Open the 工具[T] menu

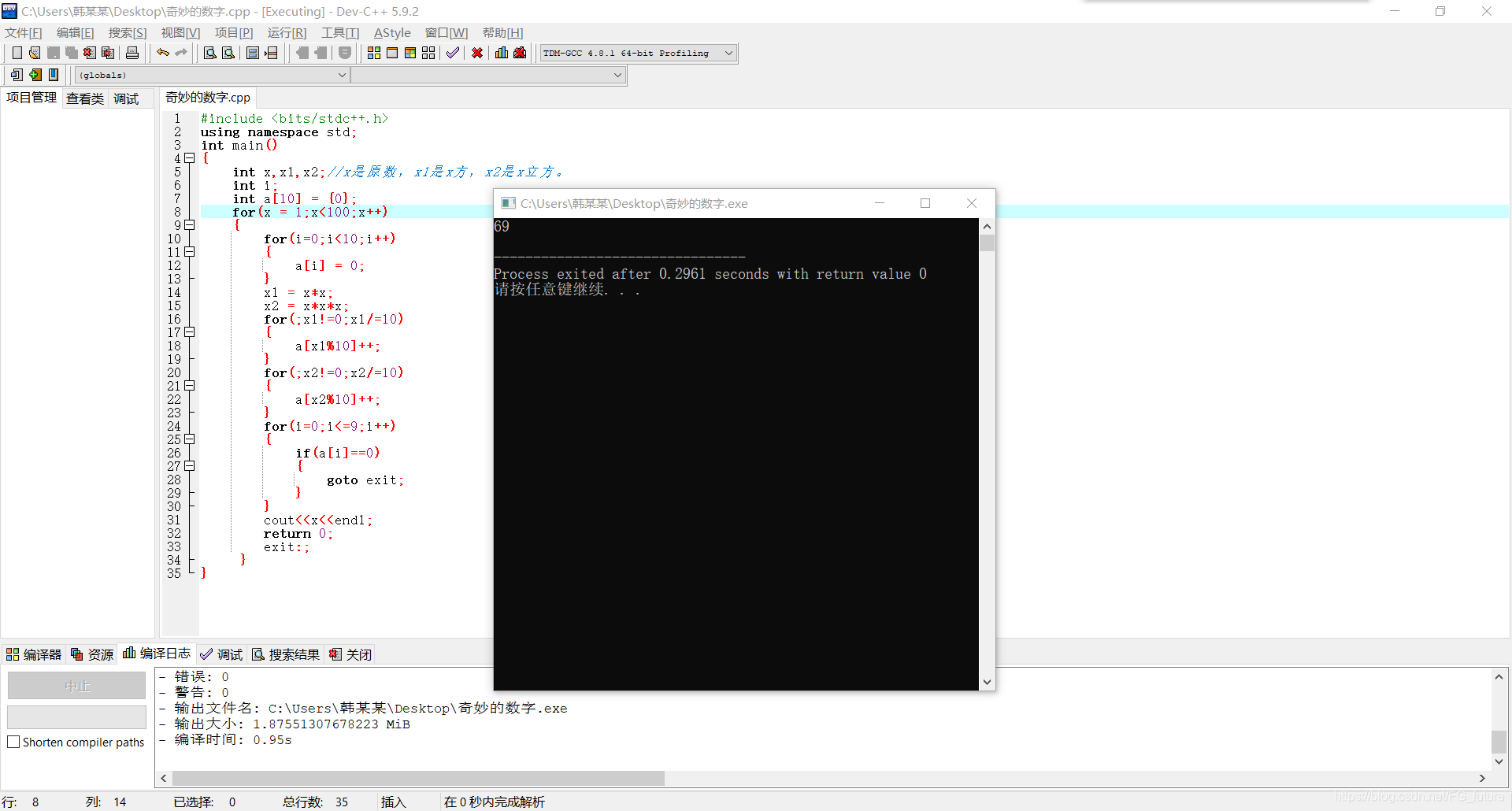click(x=340, y=32)
